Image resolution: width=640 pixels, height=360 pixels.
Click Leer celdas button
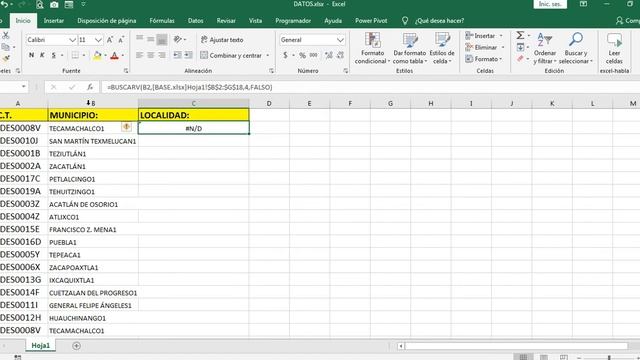614,48
